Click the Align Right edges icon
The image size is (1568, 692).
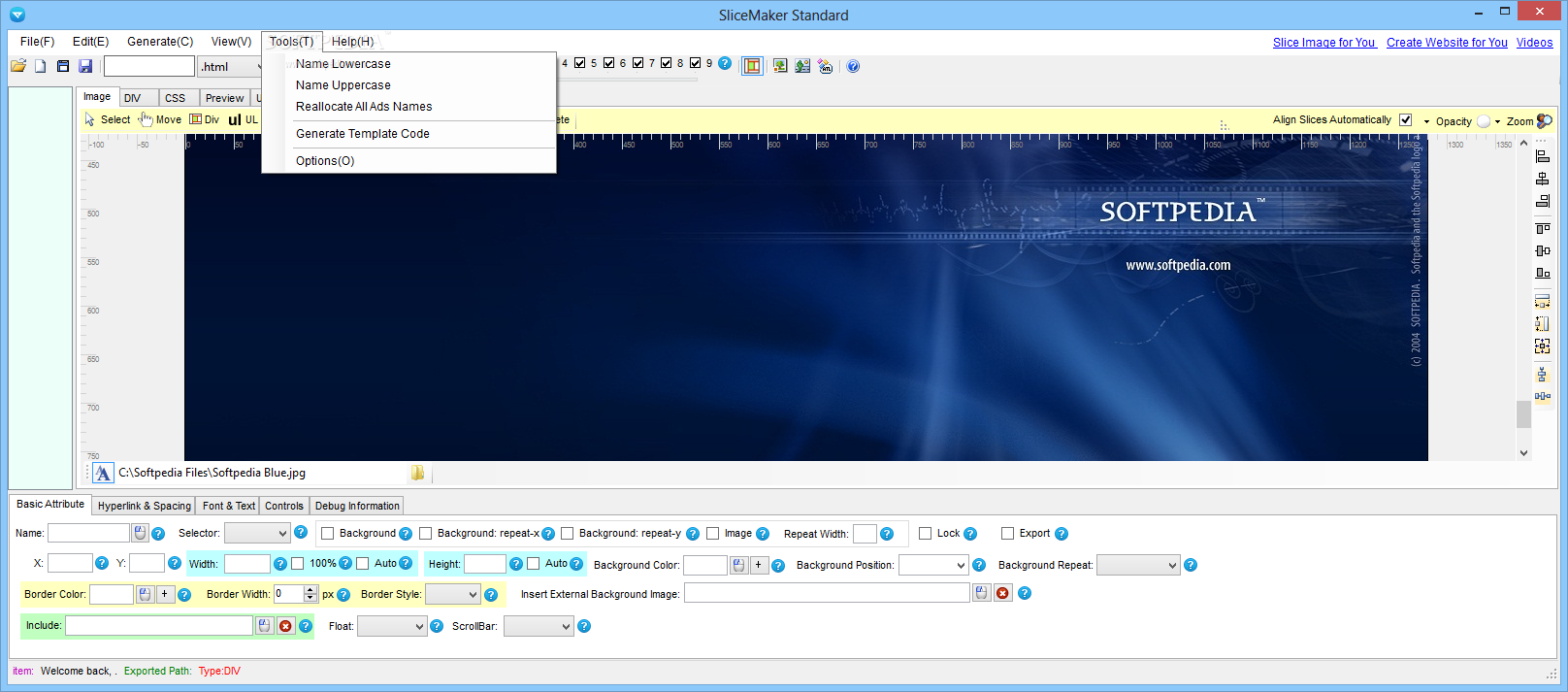[x=1543, y=201]
